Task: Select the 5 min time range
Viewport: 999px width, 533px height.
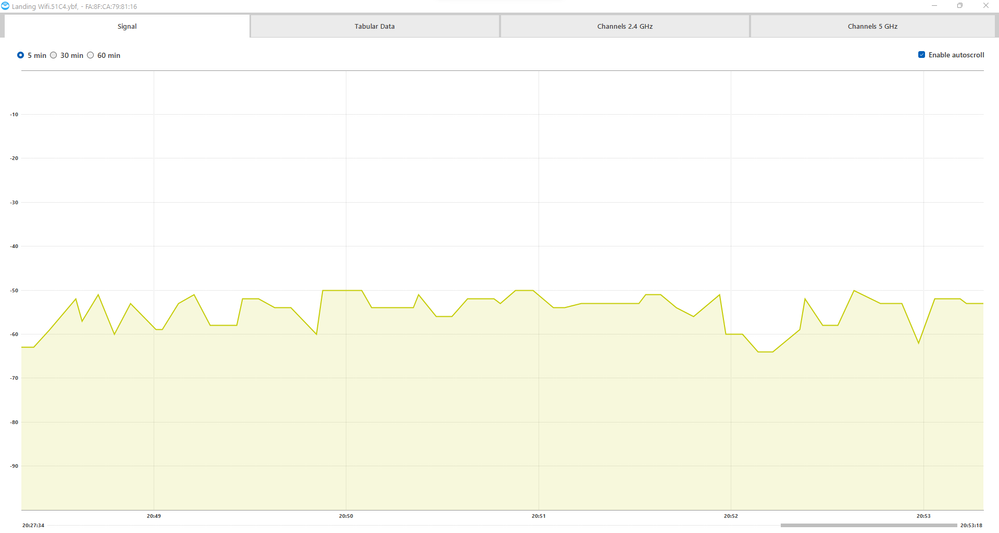Action: click(21, 55)
